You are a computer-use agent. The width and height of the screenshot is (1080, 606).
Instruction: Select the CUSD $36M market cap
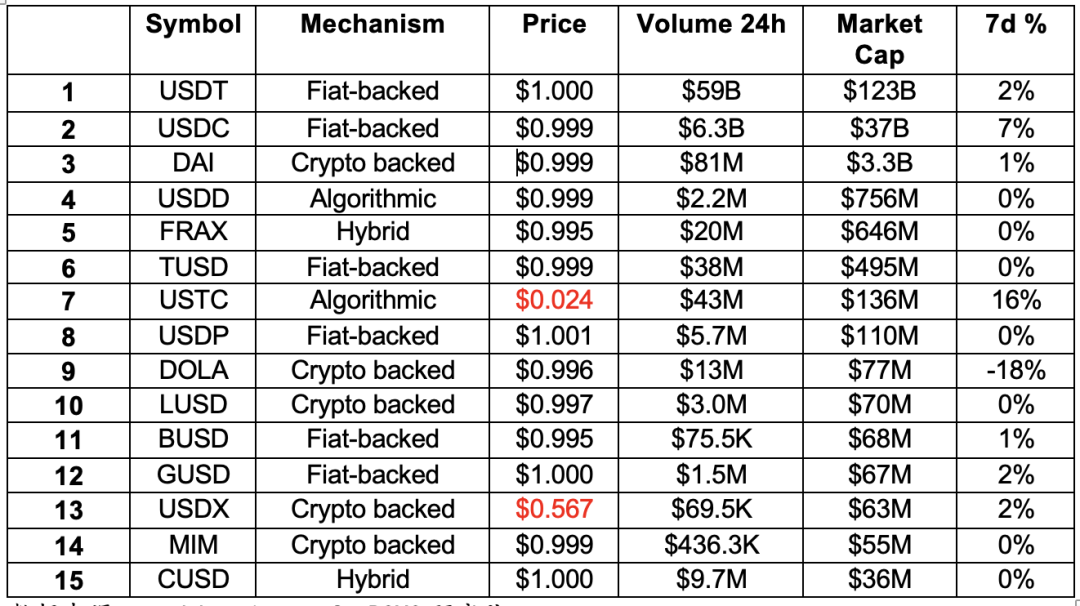point(880,580)
